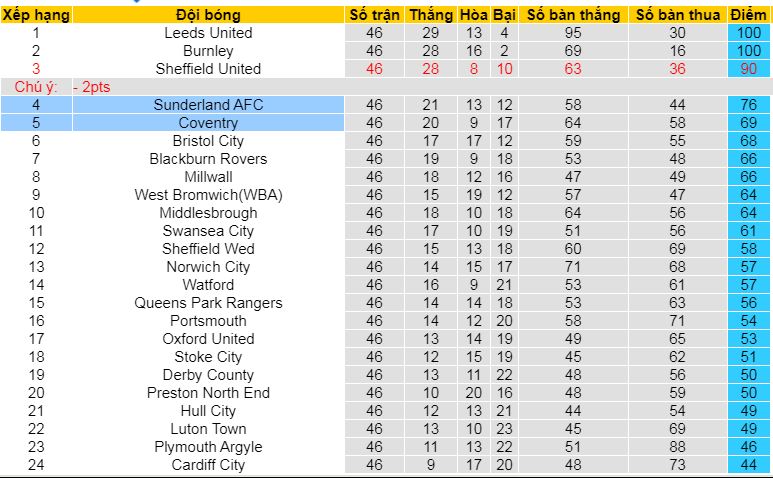
Task: Click Leeds United's 100 points cell
Action: pos(749,33)
